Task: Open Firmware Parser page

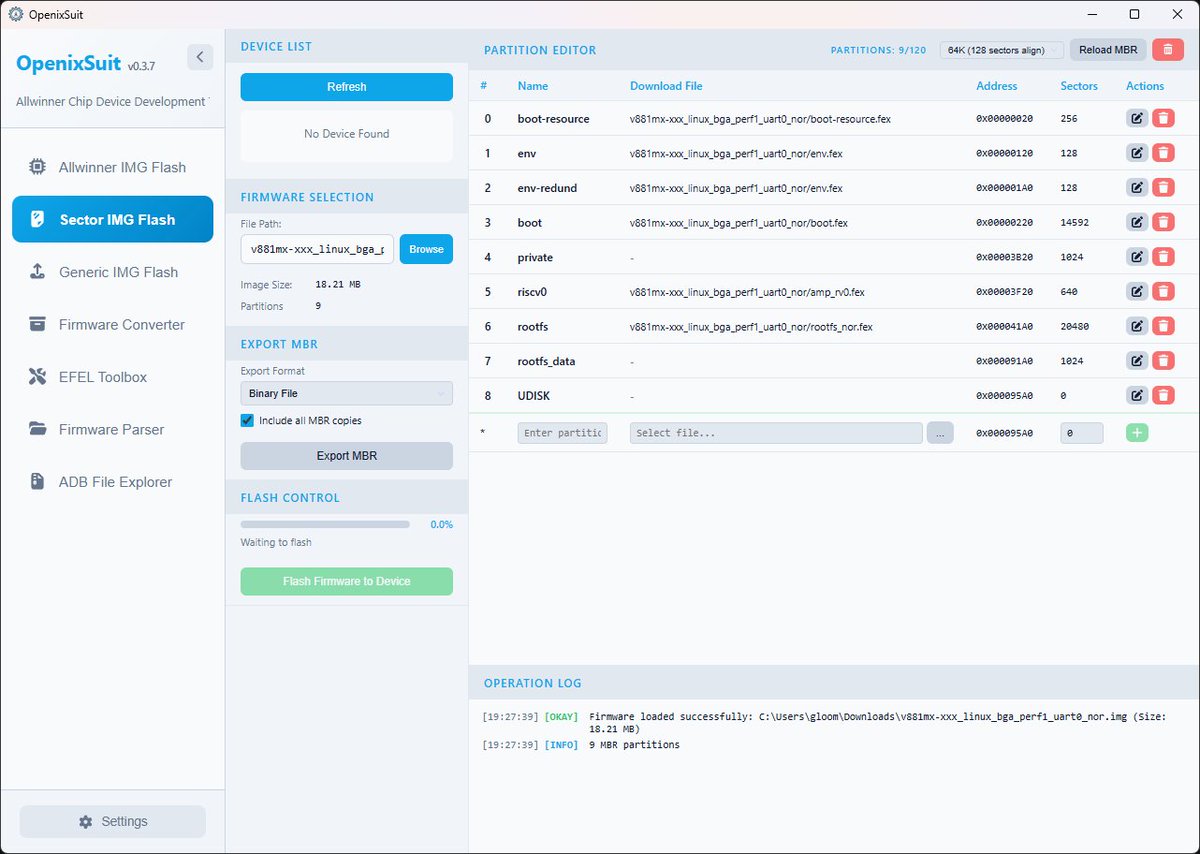Action: (x=112, y=429)
